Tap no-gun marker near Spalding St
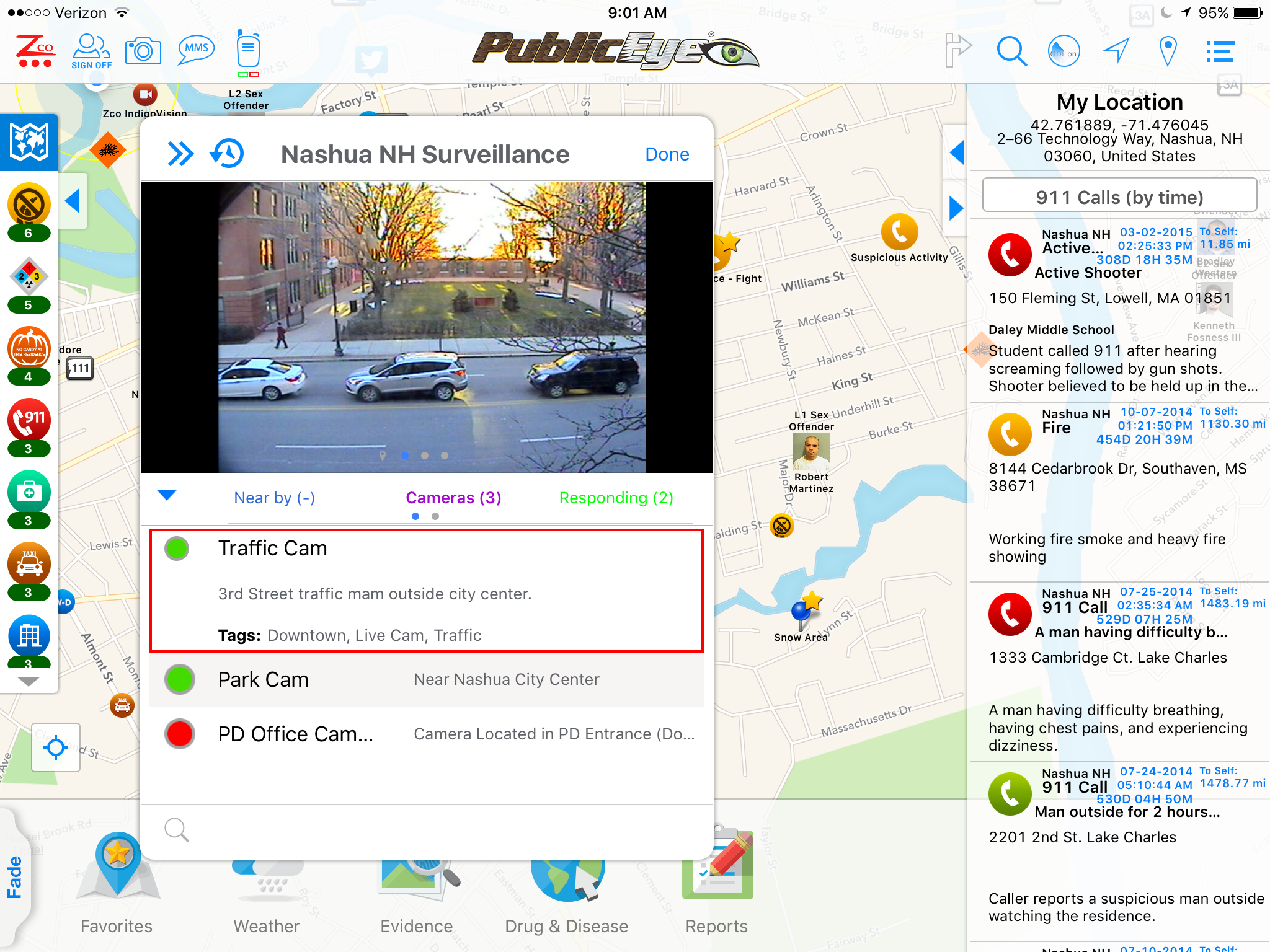The width and height of the screenshot is (1270, 952). (x=782, y=526)
